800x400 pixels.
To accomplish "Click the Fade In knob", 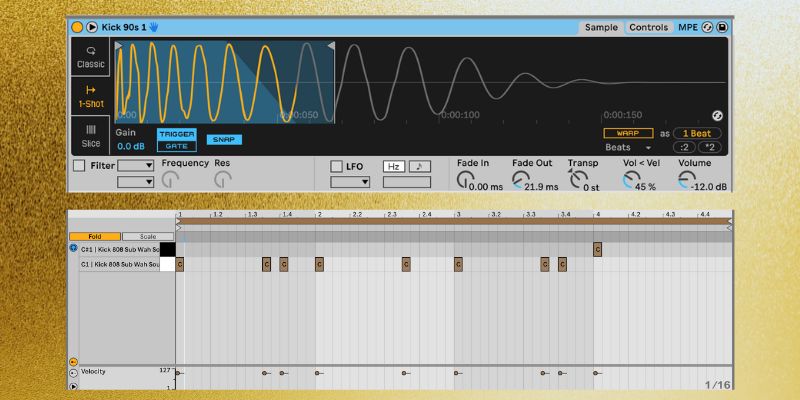I will (x=464, y=179).
